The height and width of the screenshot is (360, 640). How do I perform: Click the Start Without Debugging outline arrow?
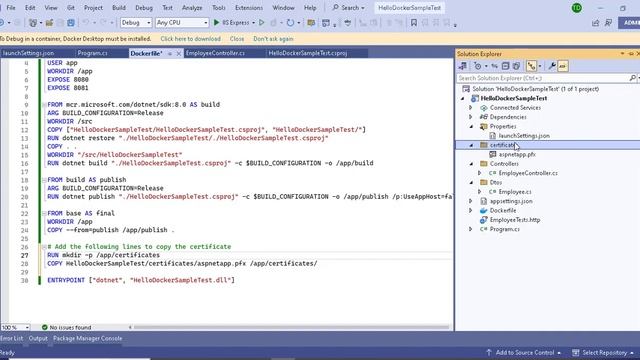pyautogui.click(x=262, y=22)
